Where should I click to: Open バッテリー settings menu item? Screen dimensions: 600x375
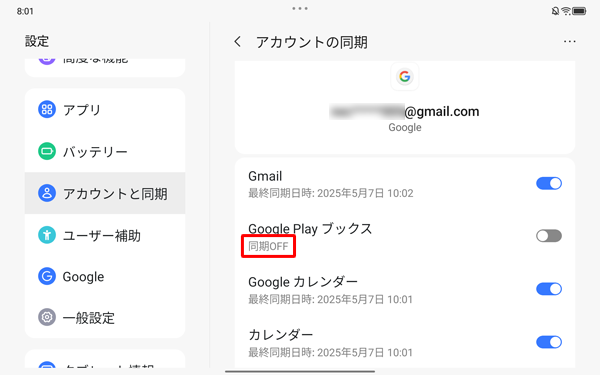pos(105,151)
